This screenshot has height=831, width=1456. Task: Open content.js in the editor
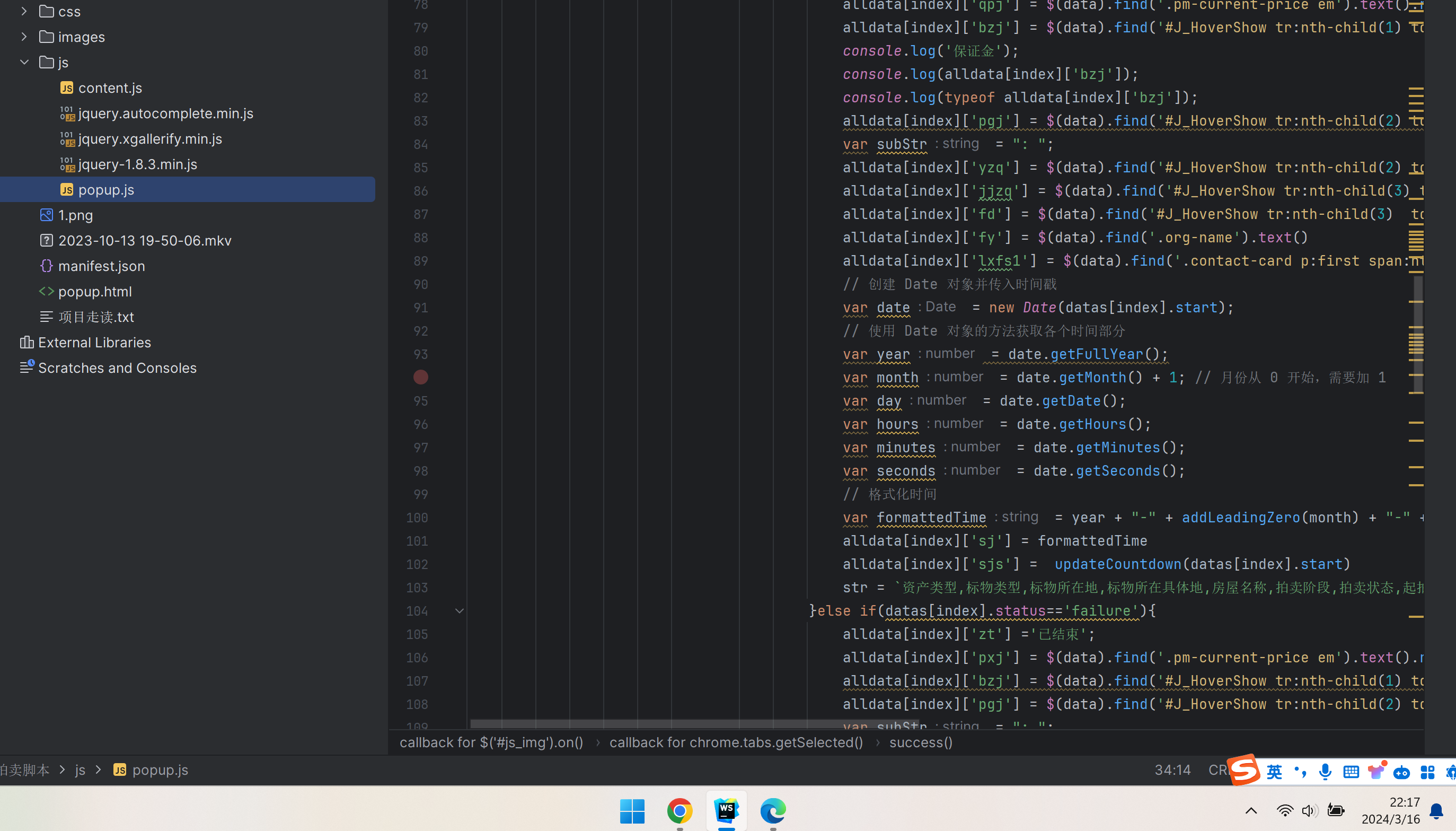(x=109, y=88)
